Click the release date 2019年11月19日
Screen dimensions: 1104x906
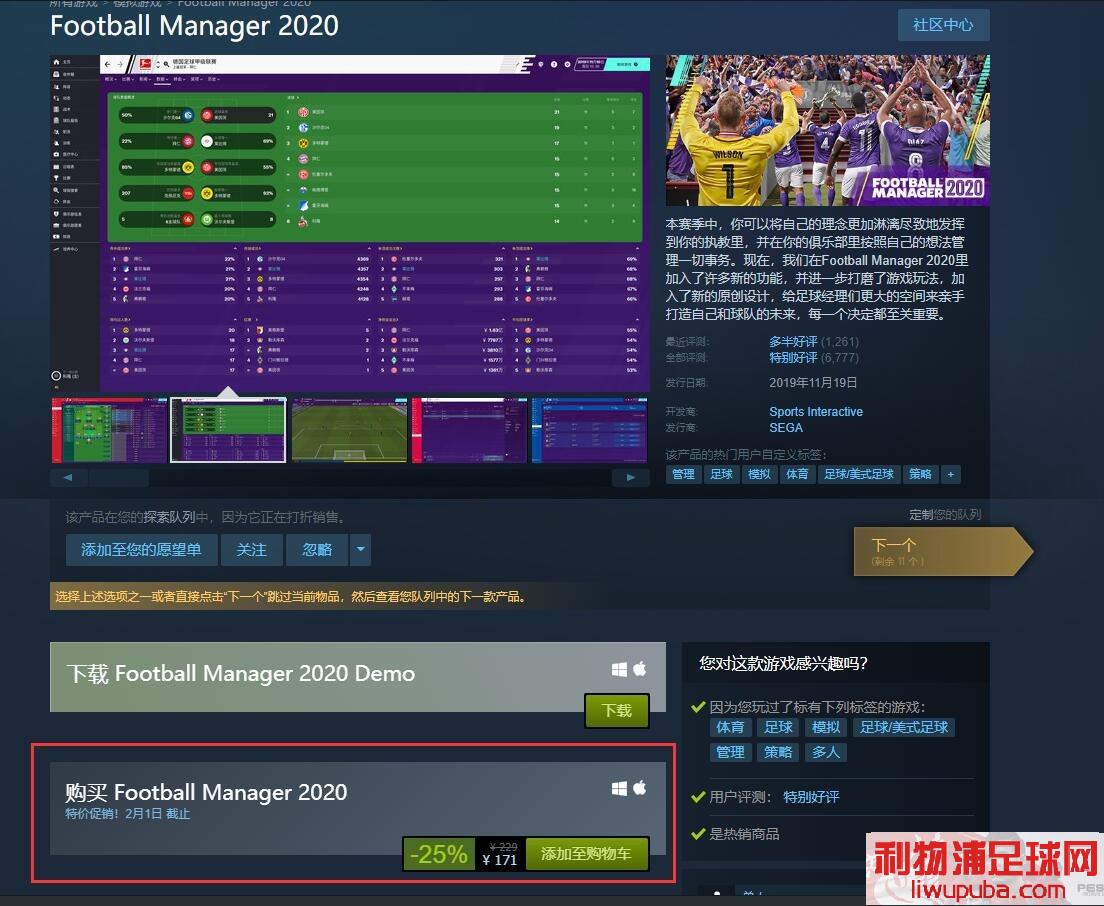[813, 383]
